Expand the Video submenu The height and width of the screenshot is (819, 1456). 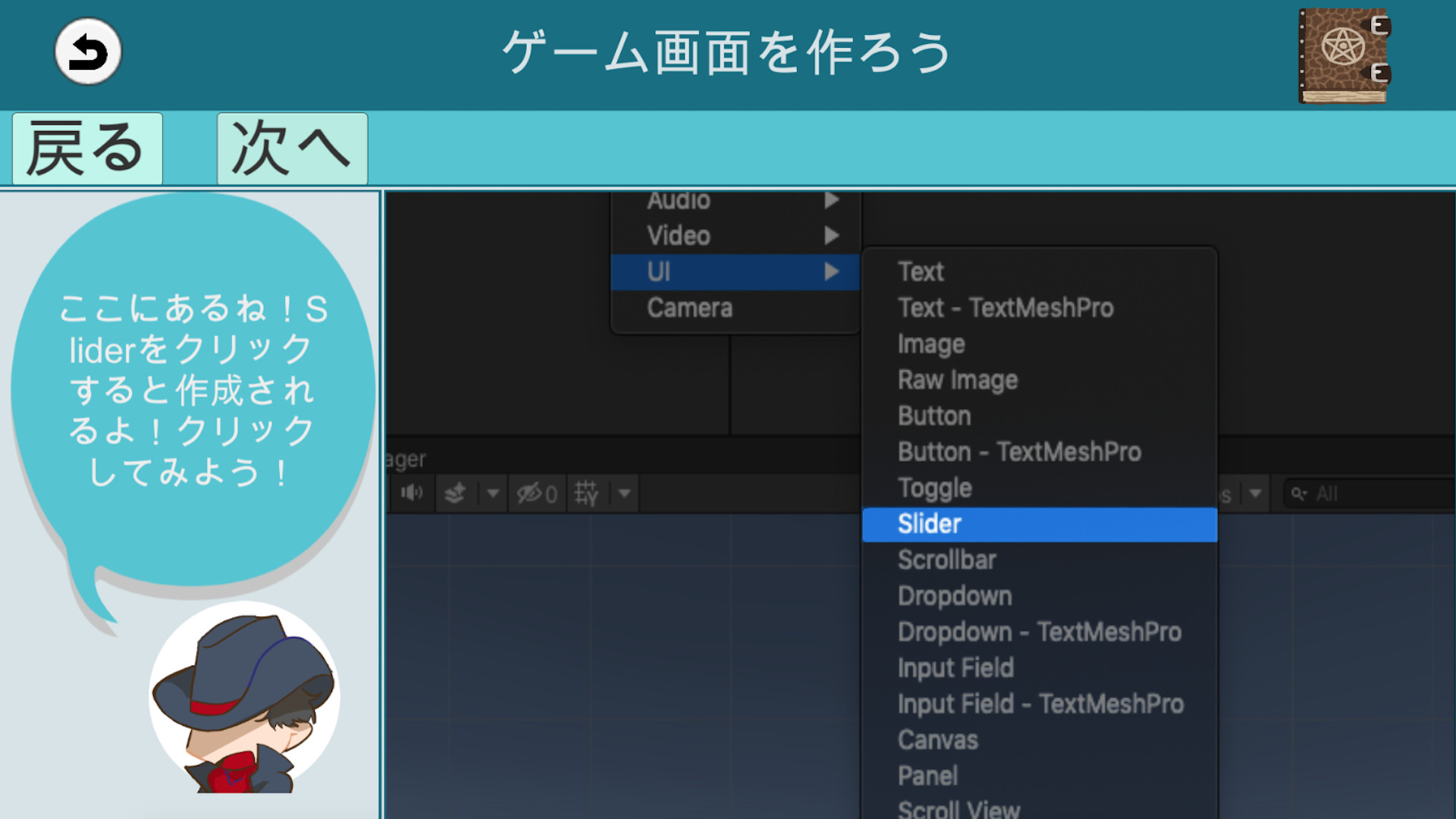tap(677, 235)
